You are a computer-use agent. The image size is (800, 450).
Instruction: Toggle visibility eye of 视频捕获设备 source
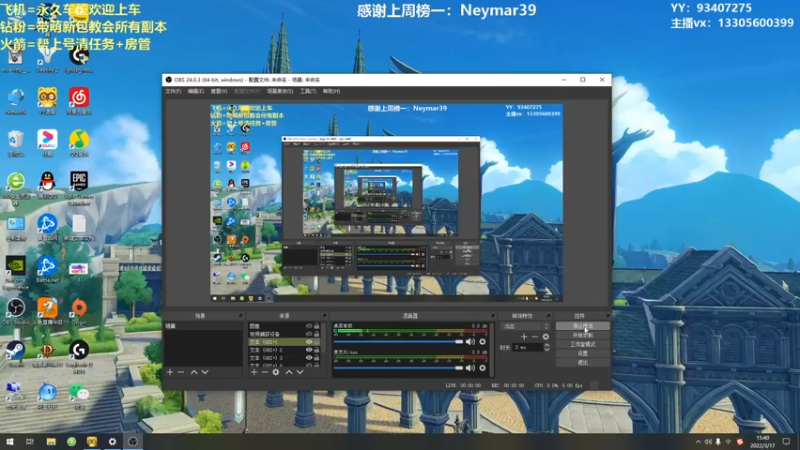point(309,334)
